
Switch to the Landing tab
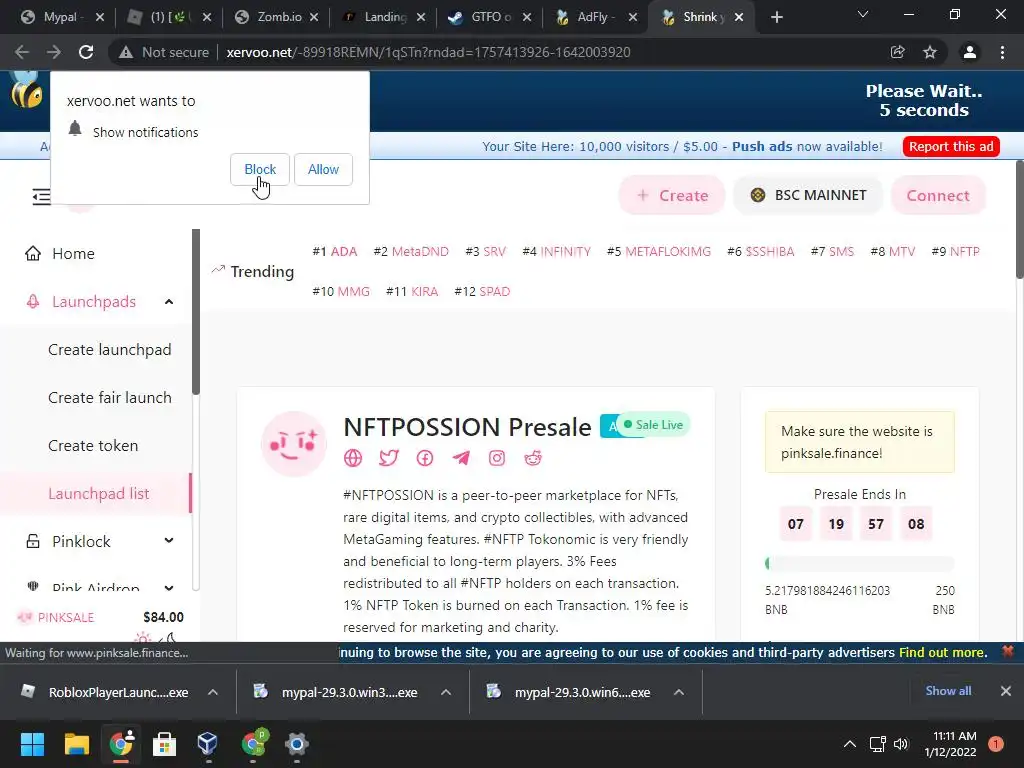click(382, 17)
